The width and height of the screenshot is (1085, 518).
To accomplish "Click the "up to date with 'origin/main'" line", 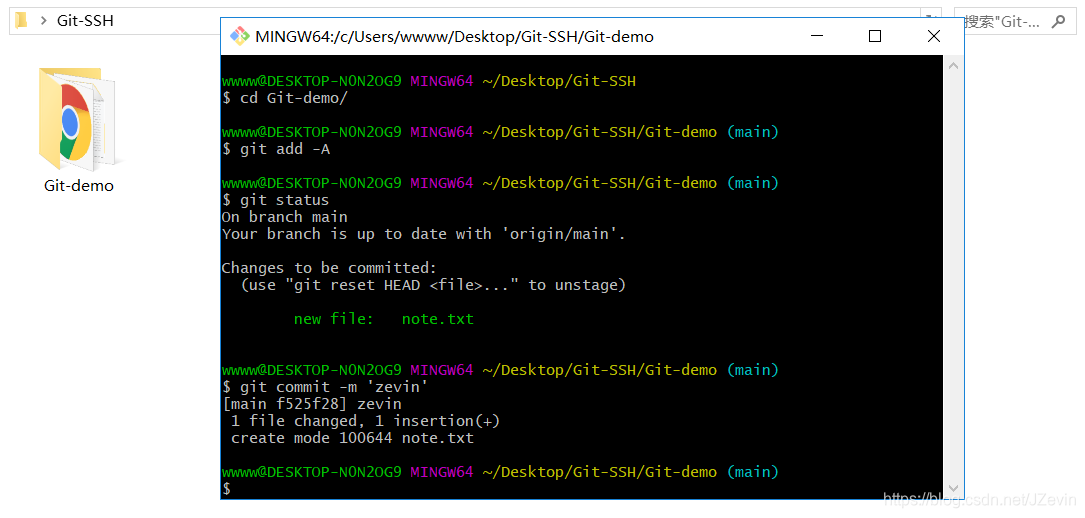I will click(x=423, y=234).
